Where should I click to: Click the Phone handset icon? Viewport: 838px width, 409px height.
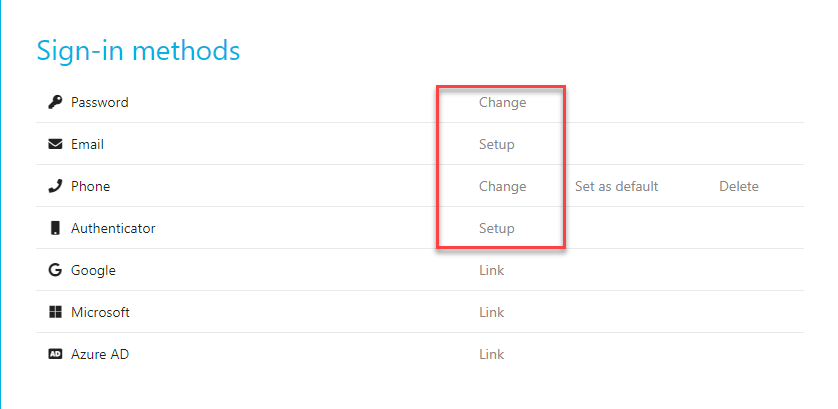(x=55, y=186)
